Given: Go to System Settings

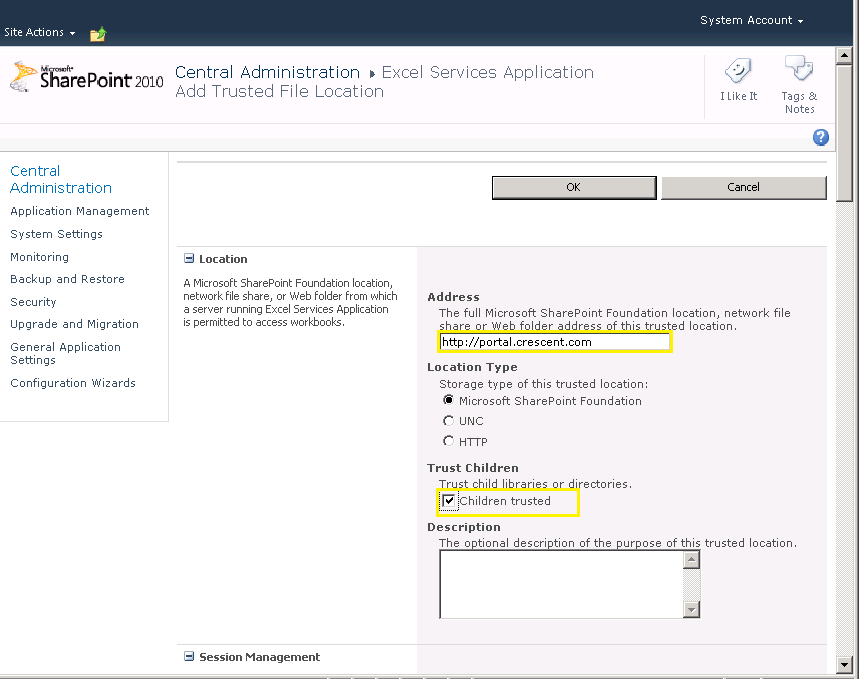Looking at the screenshot, I should coord(56,234).
